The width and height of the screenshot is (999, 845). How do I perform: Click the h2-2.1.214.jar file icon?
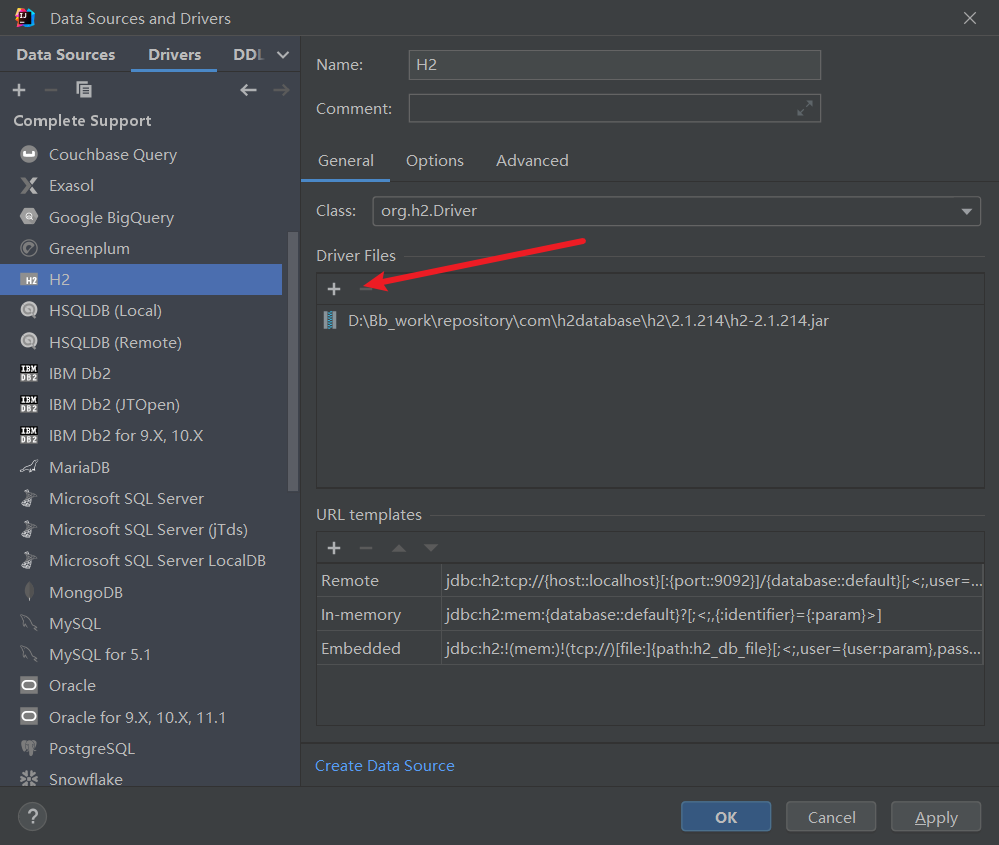[330, 320]
